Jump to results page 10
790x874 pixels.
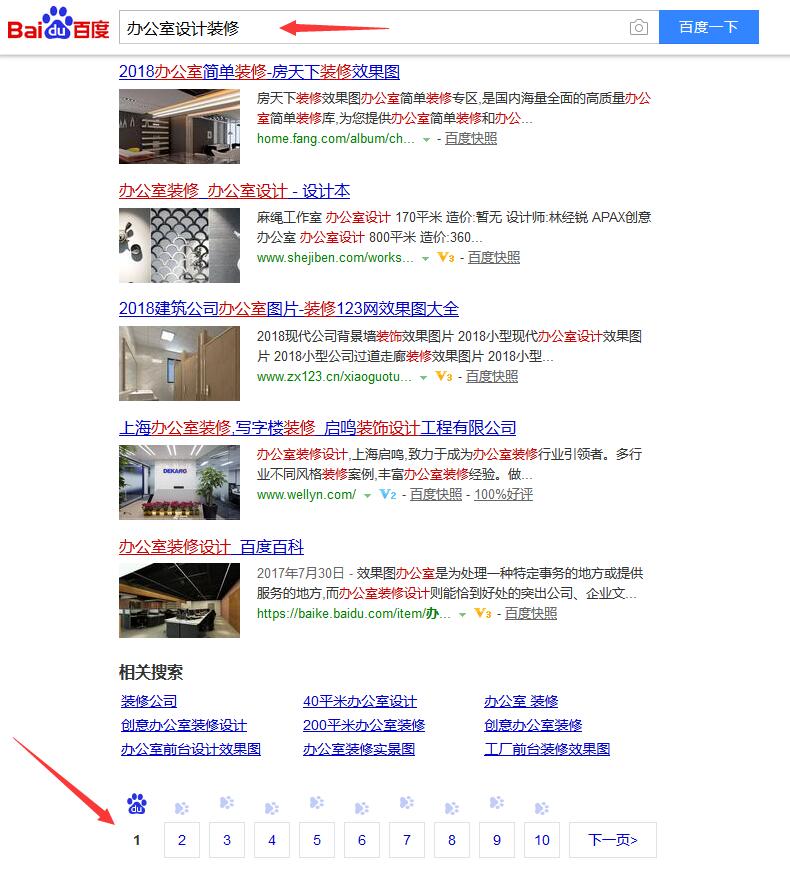541,840
